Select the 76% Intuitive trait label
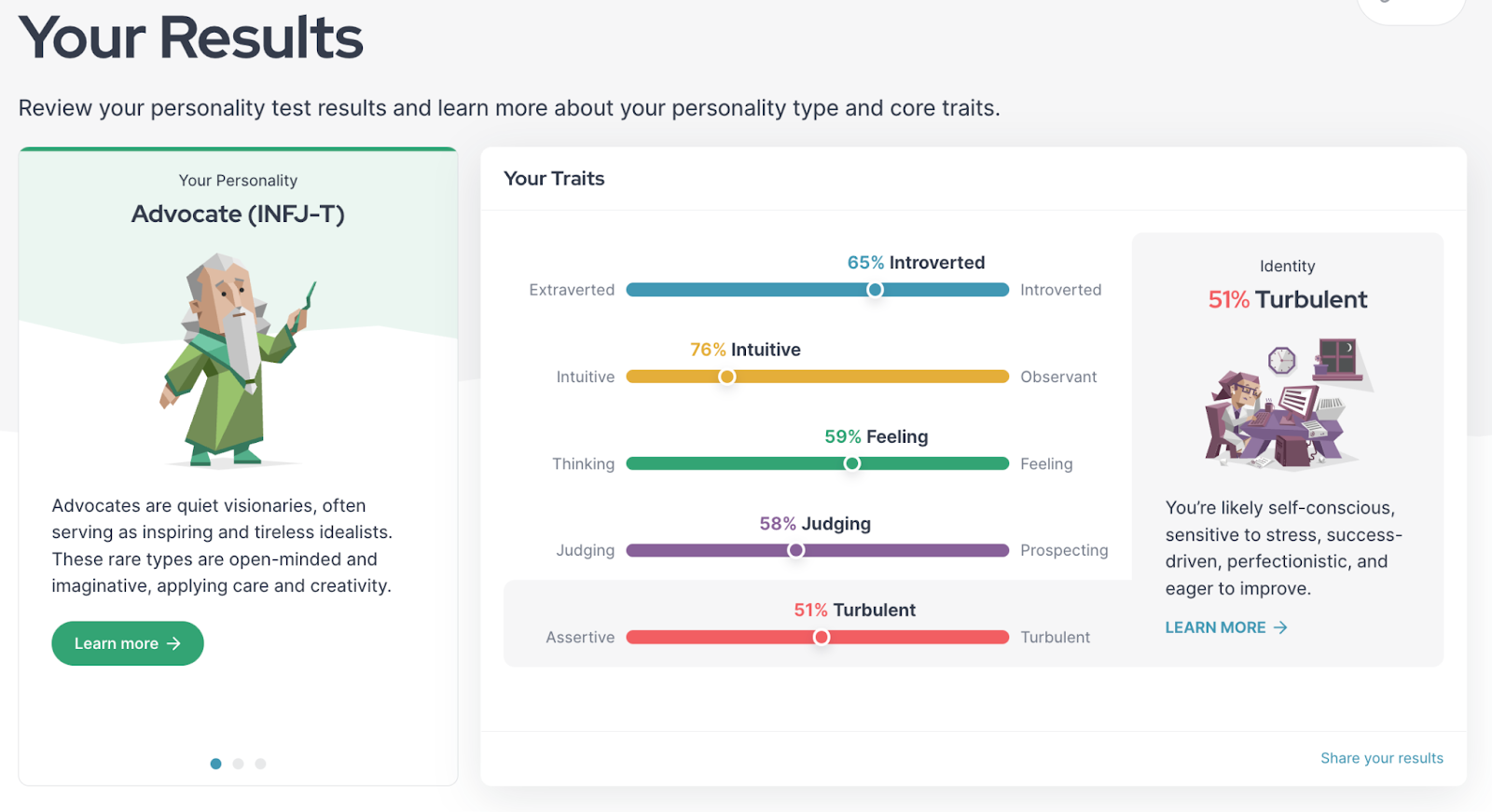This screenshot has height=812, width=1492. [x=745, y=350]
